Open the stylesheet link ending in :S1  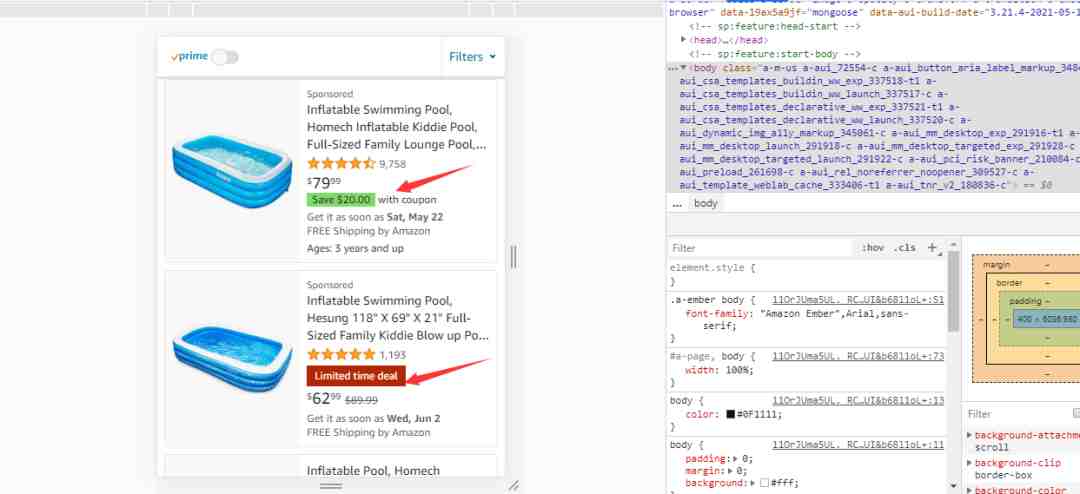point(858,300)
